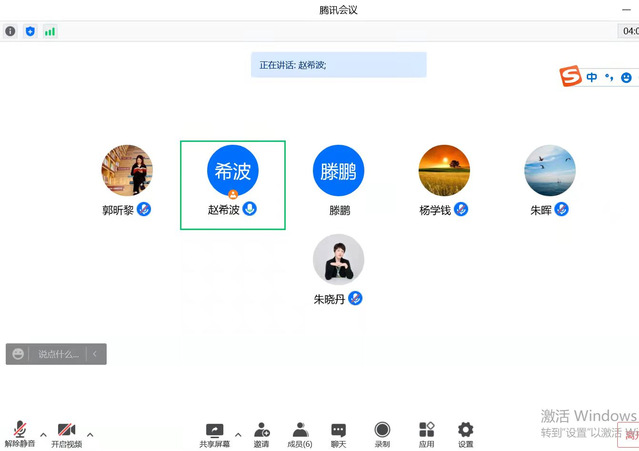Click 杨学钱's sunset avatar
The width and height of the screenshot is (639, 451).
coord(444,170)
